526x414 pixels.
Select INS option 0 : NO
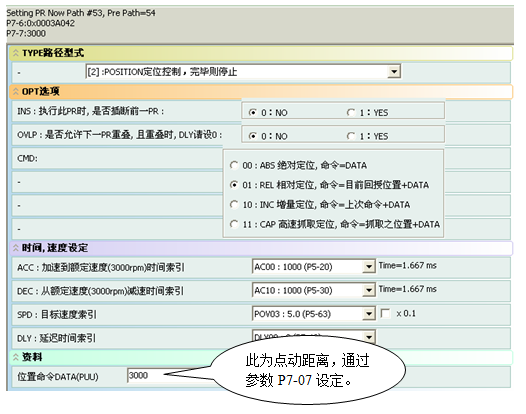point(253,112)
